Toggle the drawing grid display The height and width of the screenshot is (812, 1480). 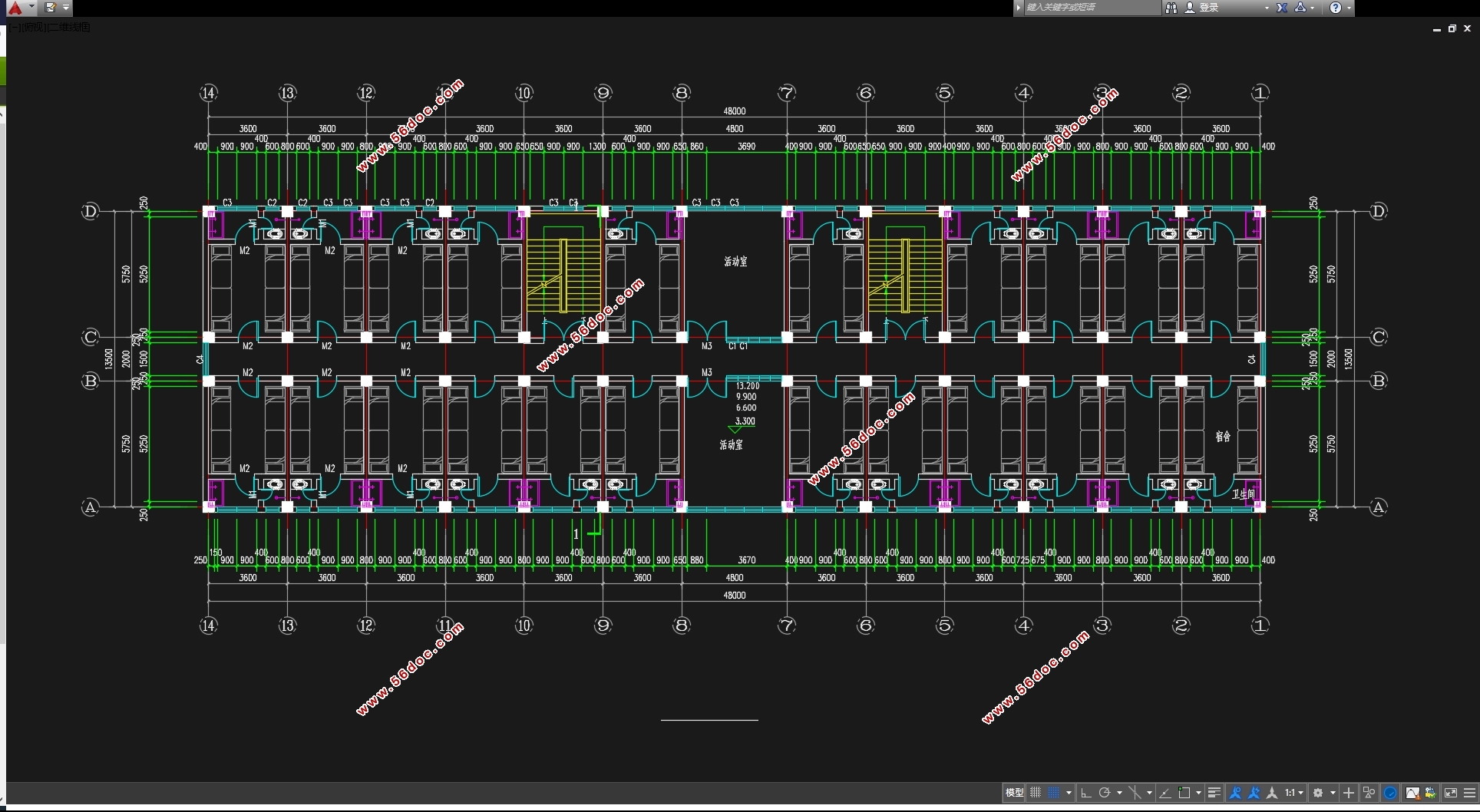(1036, 793)
